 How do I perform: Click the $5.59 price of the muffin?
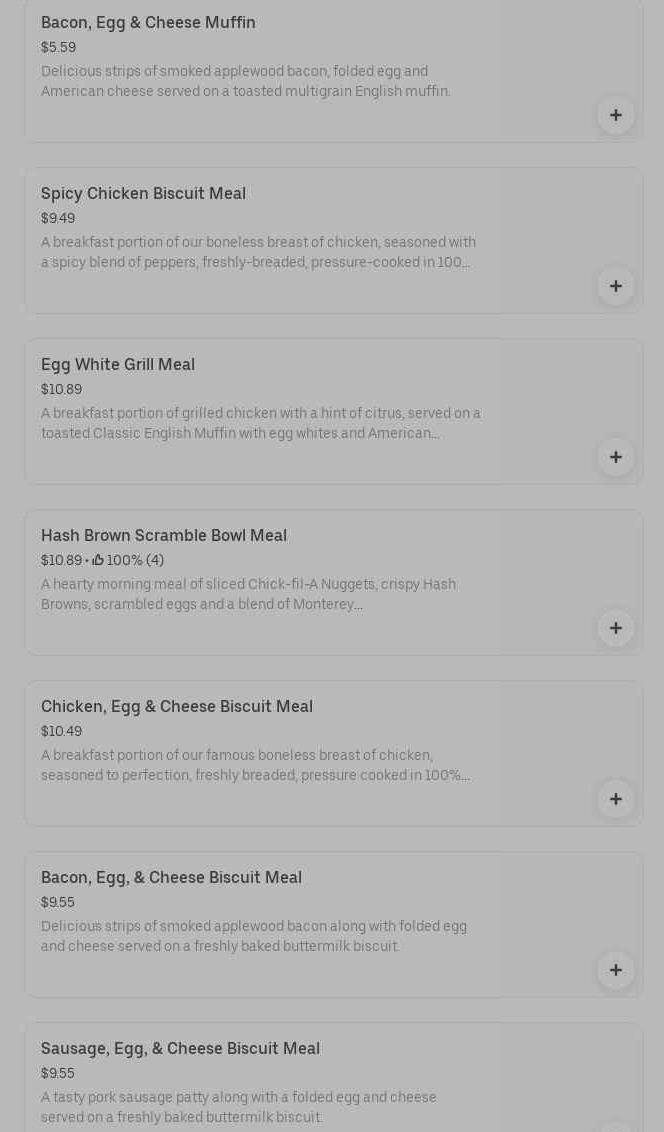(x=58, y=47)
